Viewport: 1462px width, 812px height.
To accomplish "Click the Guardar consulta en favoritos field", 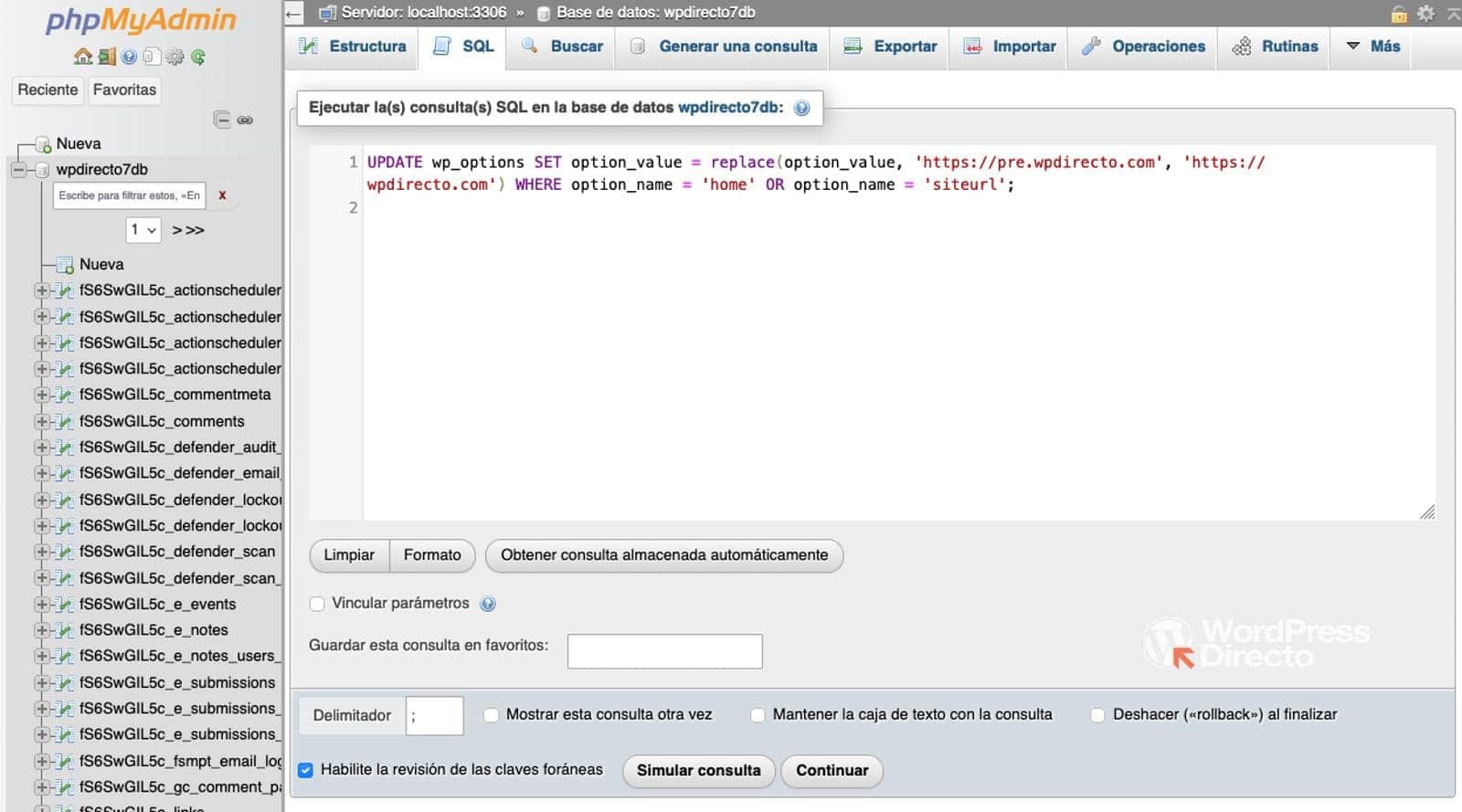I will pyautogui.click(x=664, y=651).
